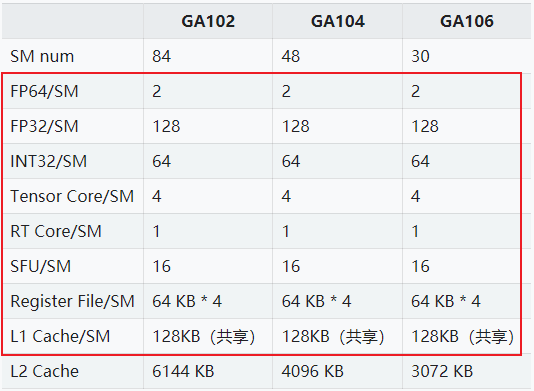Select the FP32/SM row label

click(44, 126)
